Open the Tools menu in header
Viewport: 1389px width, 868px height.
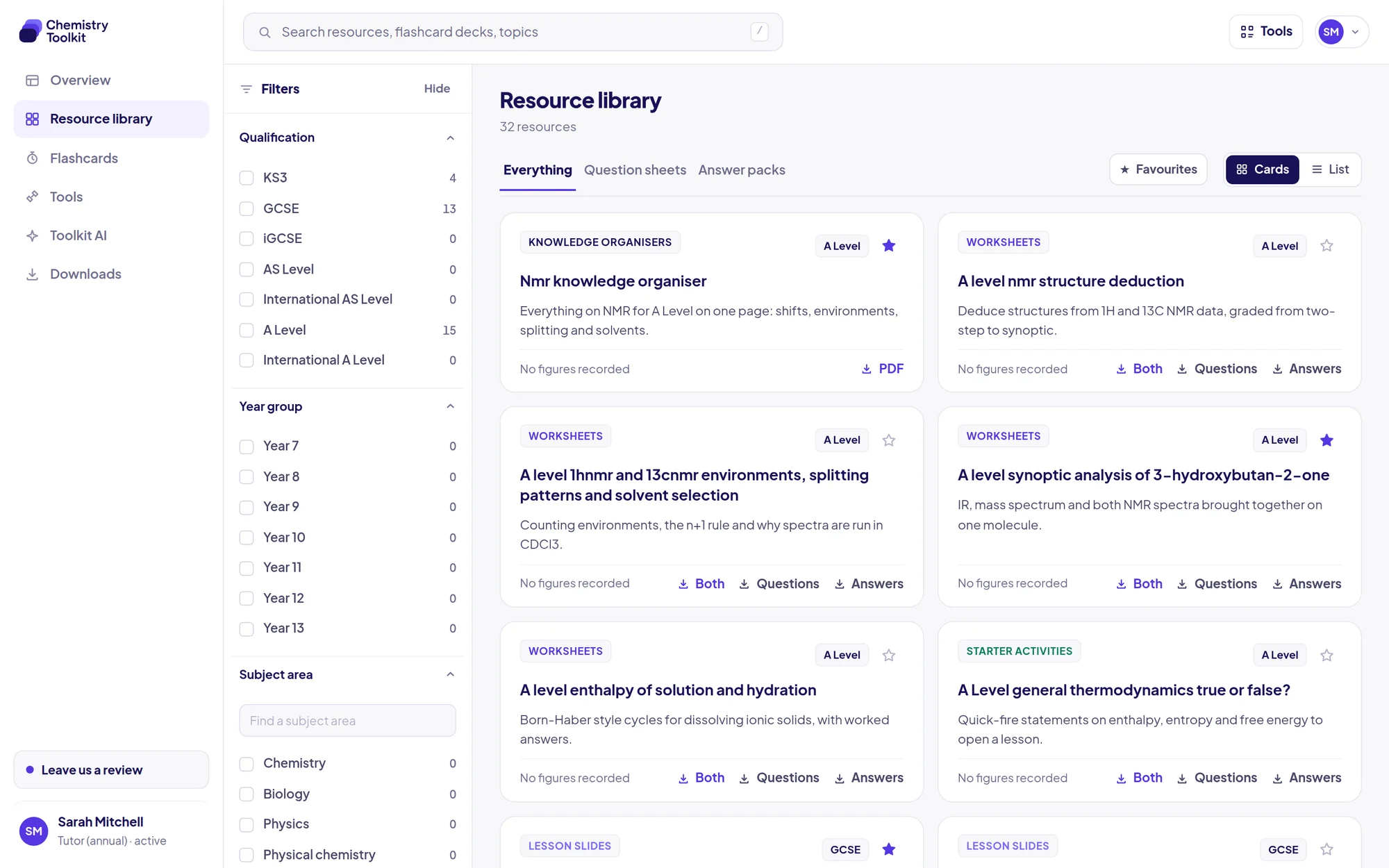1266,32
